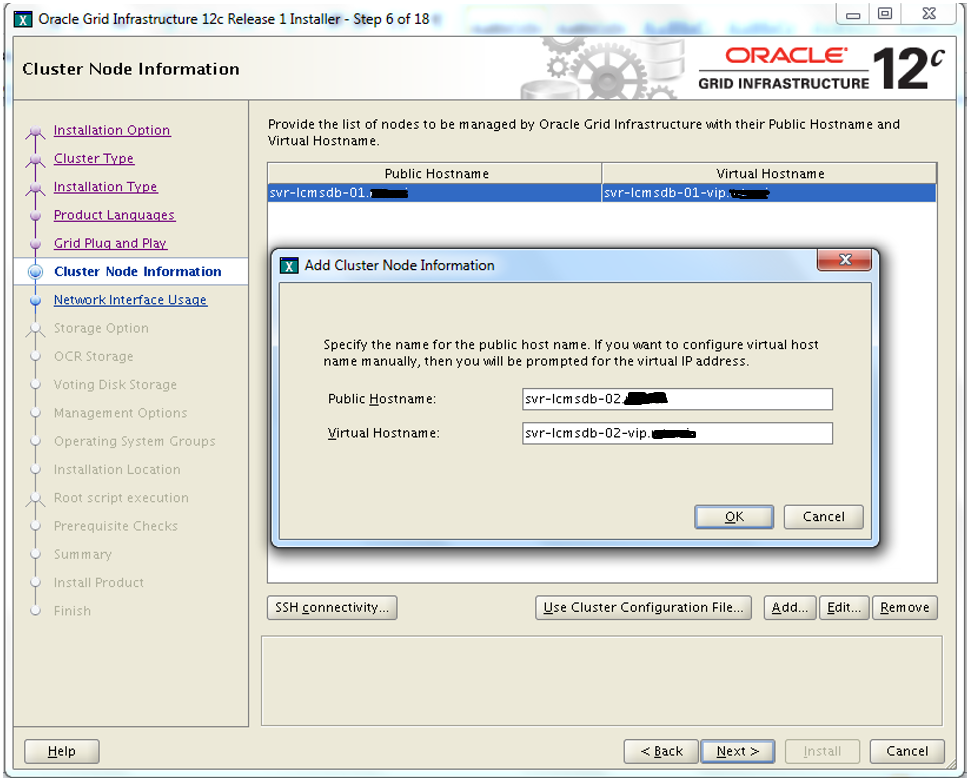The height and width of the screenshot is (778, 967).
Task: Select svr-lcmsdb-01-vip virtual hostname cell
Action: [x=769, y=193]
